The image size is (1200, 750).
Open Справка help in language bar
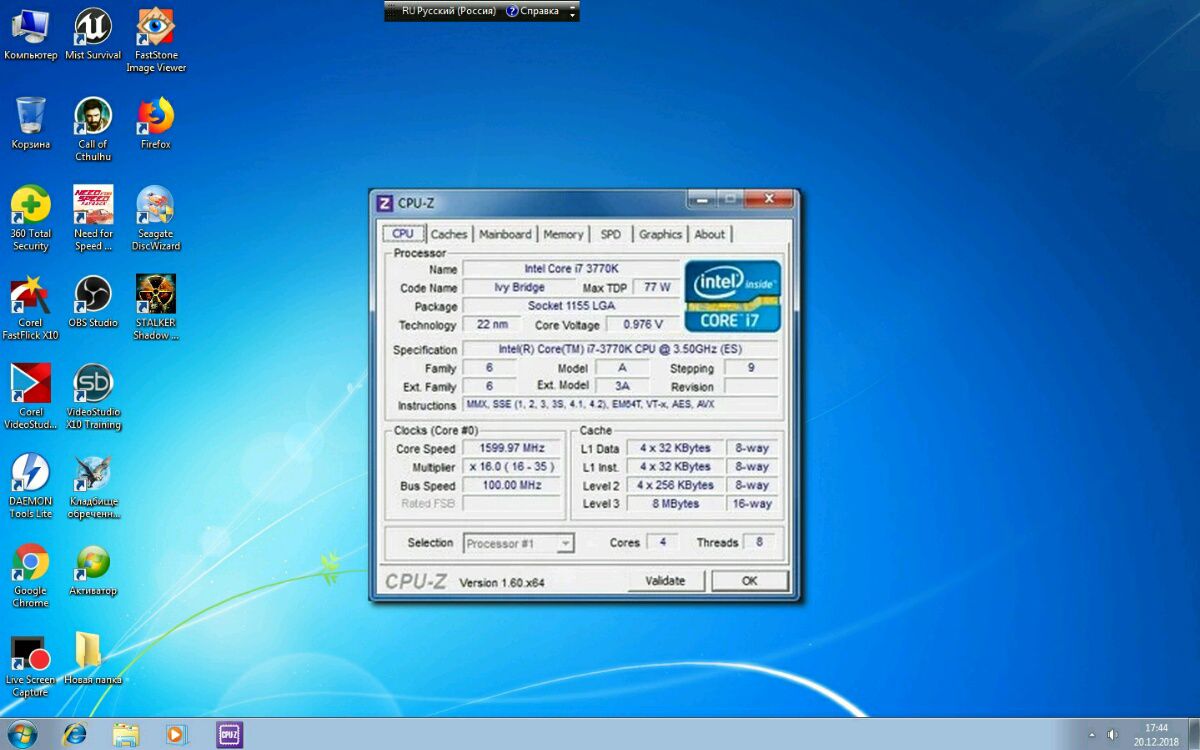tap(532, 11)
